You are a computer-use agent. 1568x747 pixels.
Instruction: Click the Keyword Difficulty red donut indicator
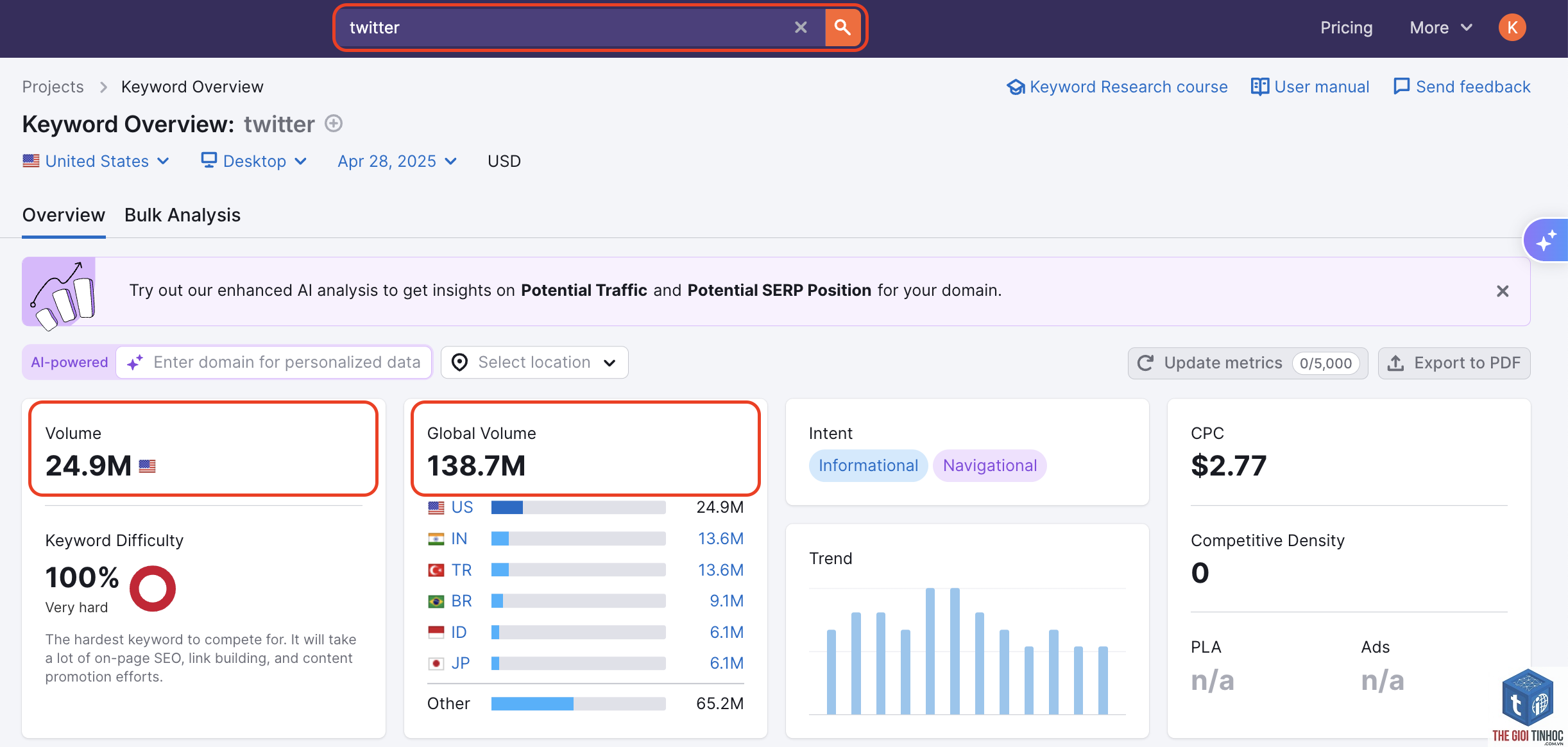pyautogui.click(x=153, y=588)
